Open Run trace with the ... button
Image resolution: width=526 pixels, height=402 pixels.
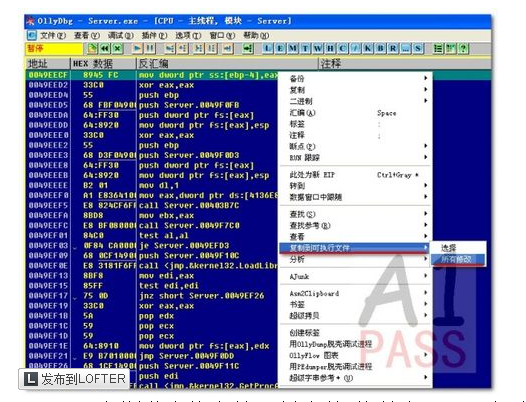405,49
